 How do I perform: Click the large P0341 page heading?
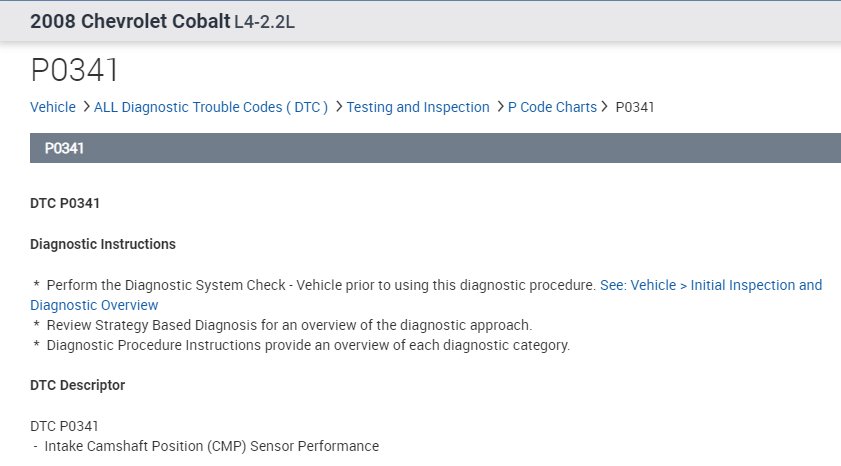(75, 70)
